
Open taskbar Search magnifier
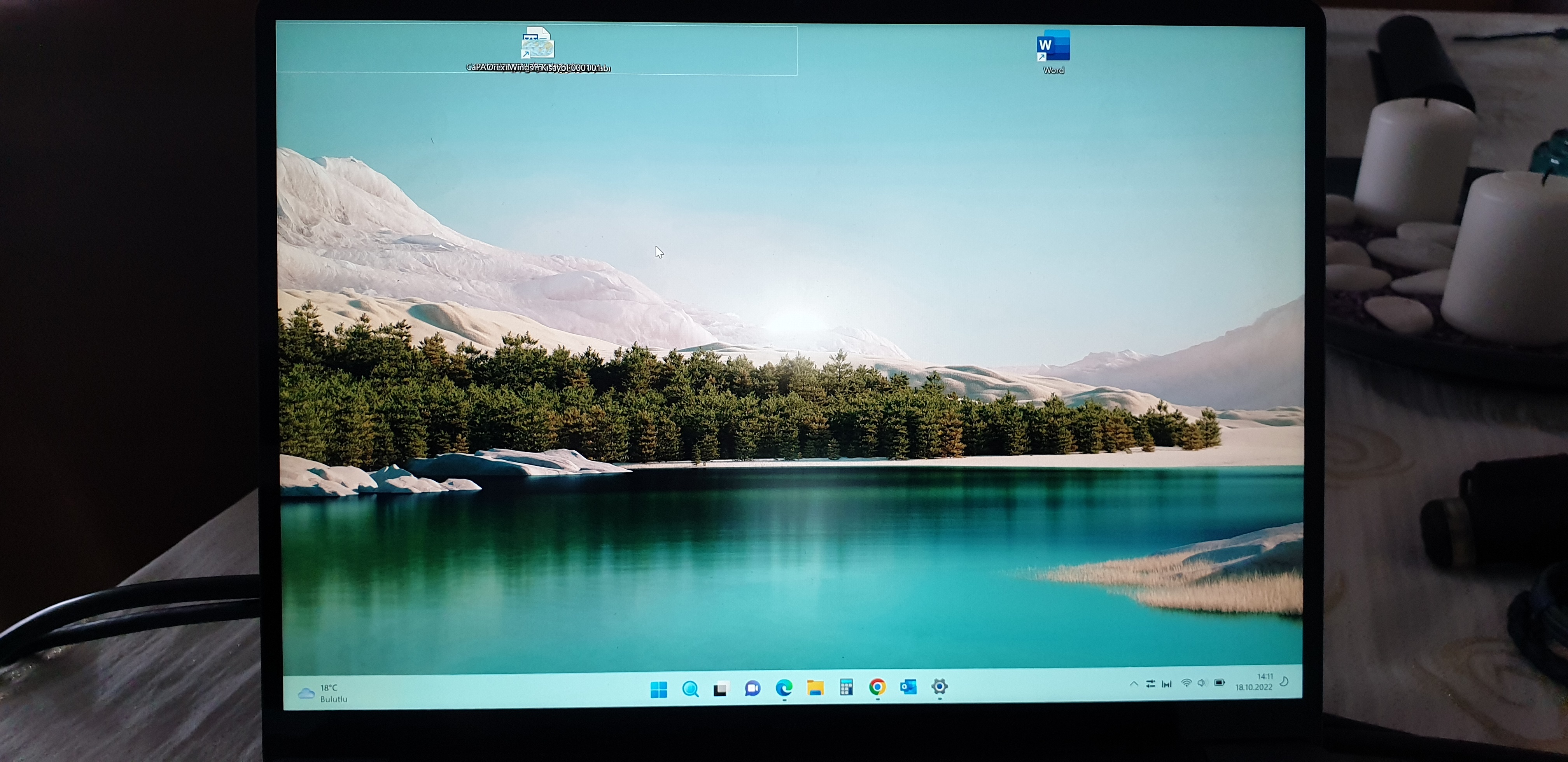click(x=690, y=689)
